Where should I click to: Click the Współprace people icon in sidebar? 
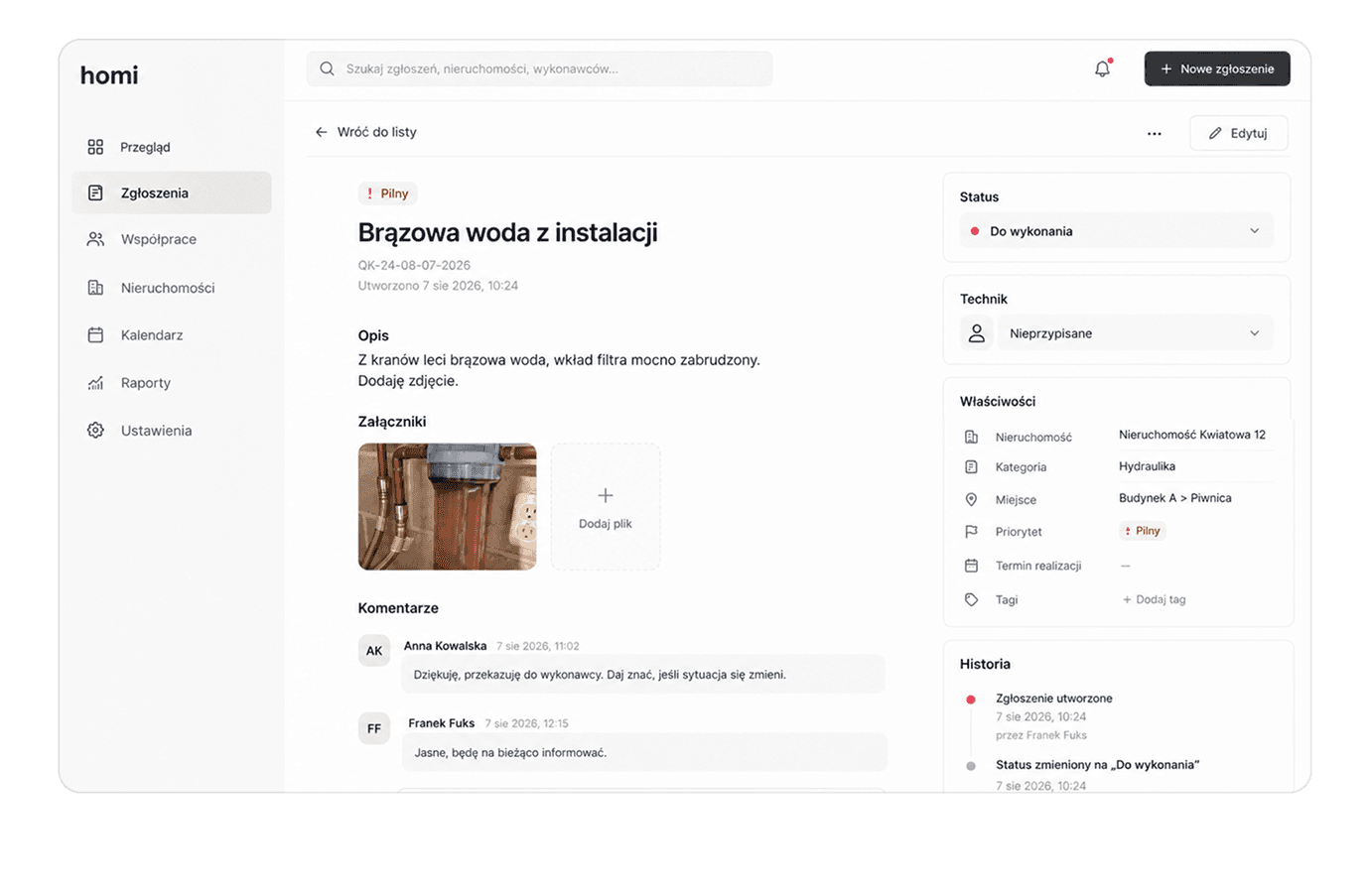coord(95,239)
